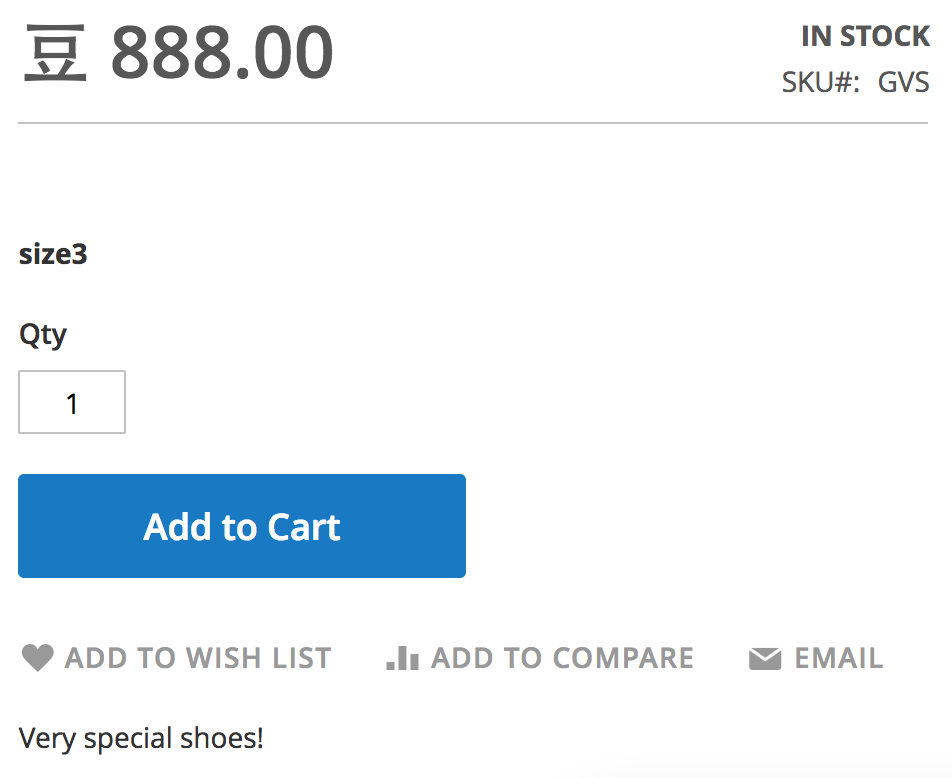Viewport: 952px width, 778px height.
Task: Choose the ADD TO COMPARE link text
Action: (562, 658)
